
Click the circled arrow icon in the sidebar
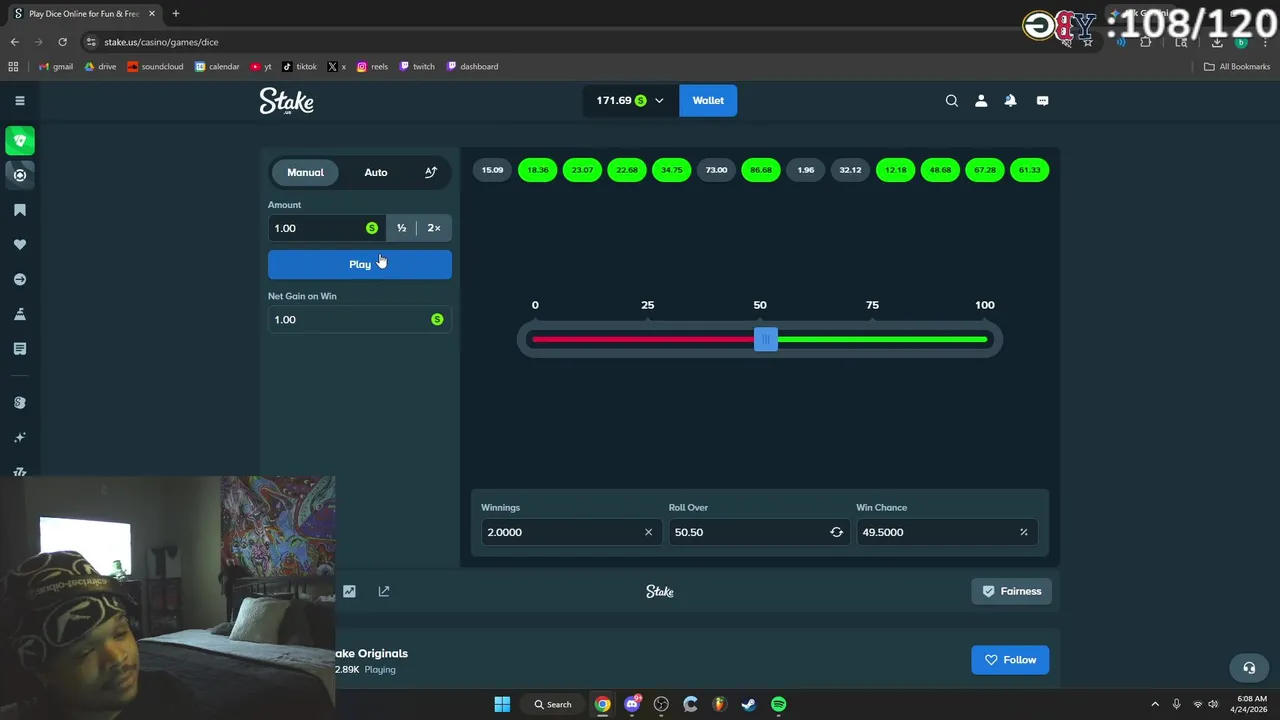tap(19, 279)
